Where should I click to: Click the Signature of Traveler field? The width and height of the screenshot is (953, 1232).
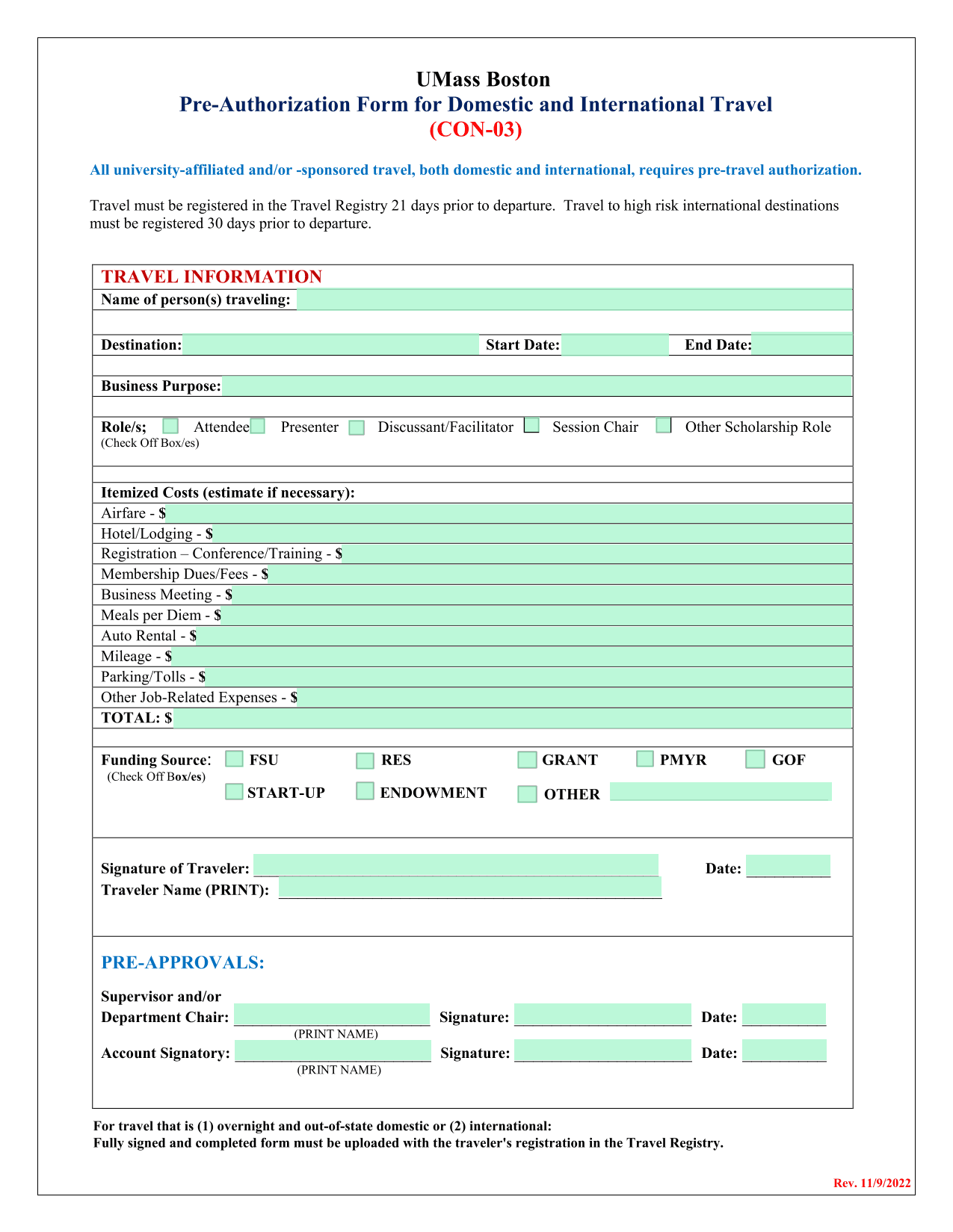[456, 865]
